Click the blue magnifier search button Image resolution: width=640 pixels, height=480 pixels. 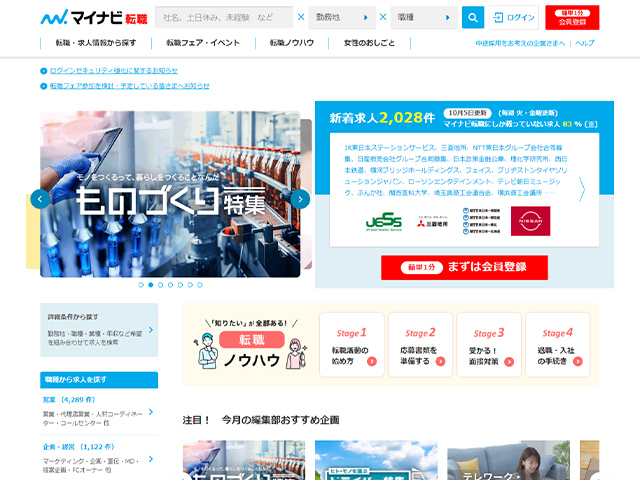[x=473, y=18]
